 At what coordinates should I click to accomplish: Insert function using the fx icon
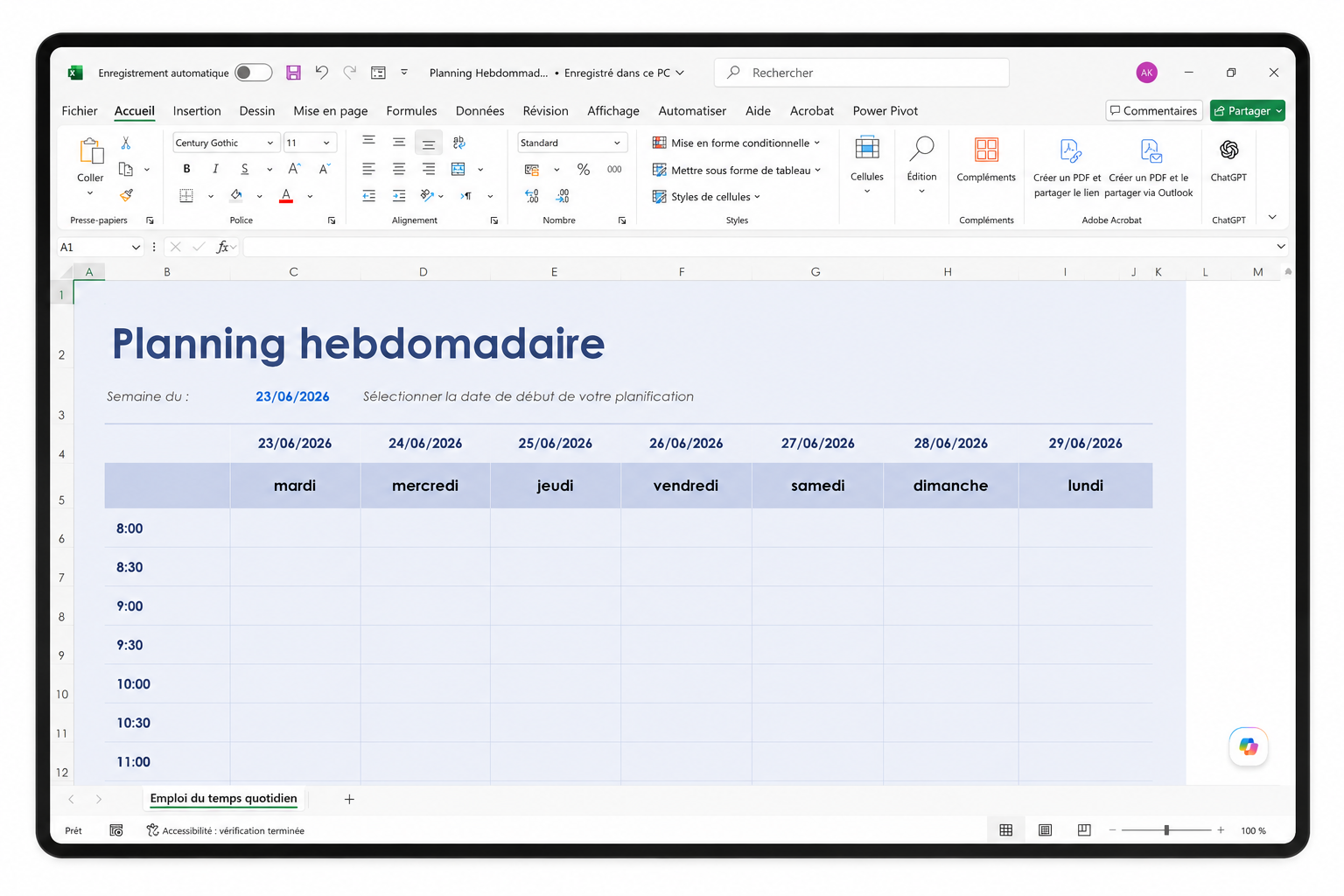223,247
